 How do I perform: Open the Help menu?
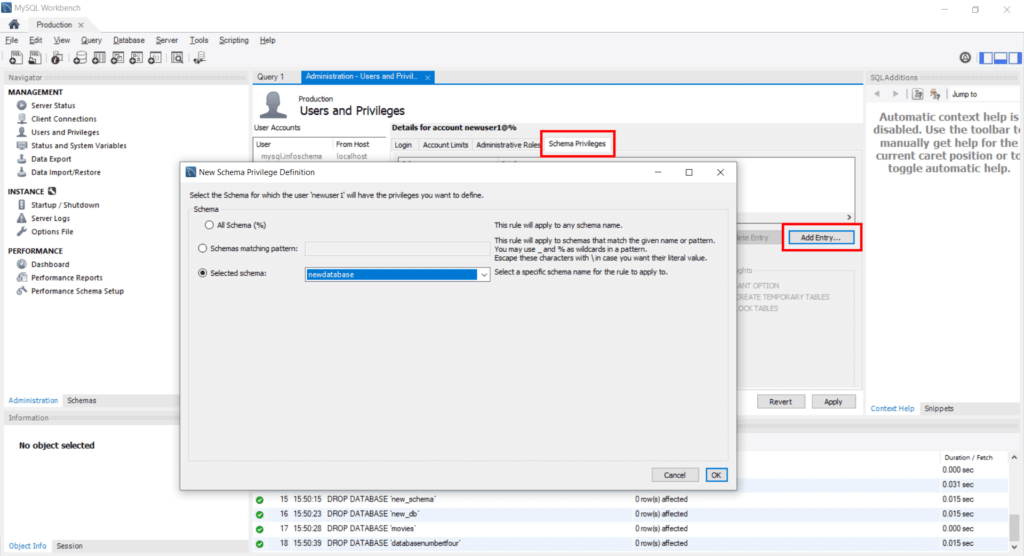tap(267, 41)
